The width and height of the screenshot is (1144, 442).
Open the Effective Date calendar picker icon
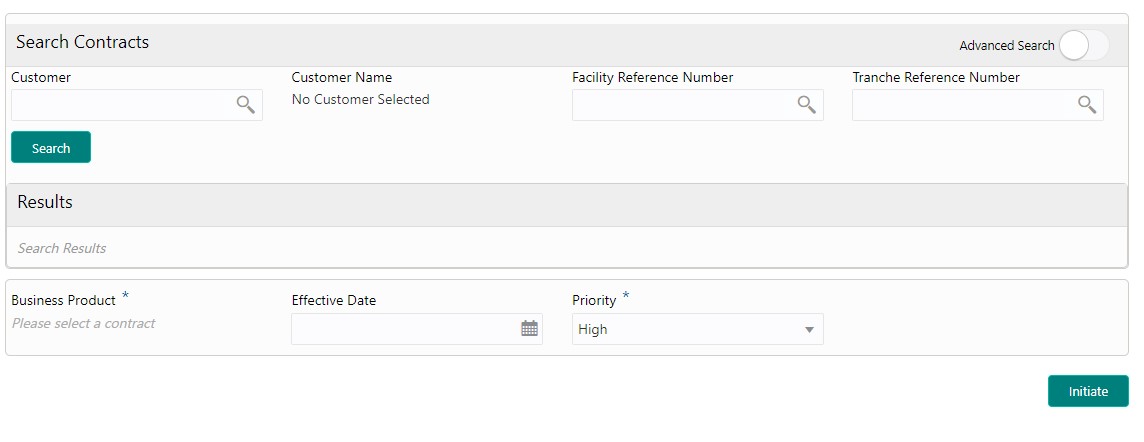(x=529, y=329)
